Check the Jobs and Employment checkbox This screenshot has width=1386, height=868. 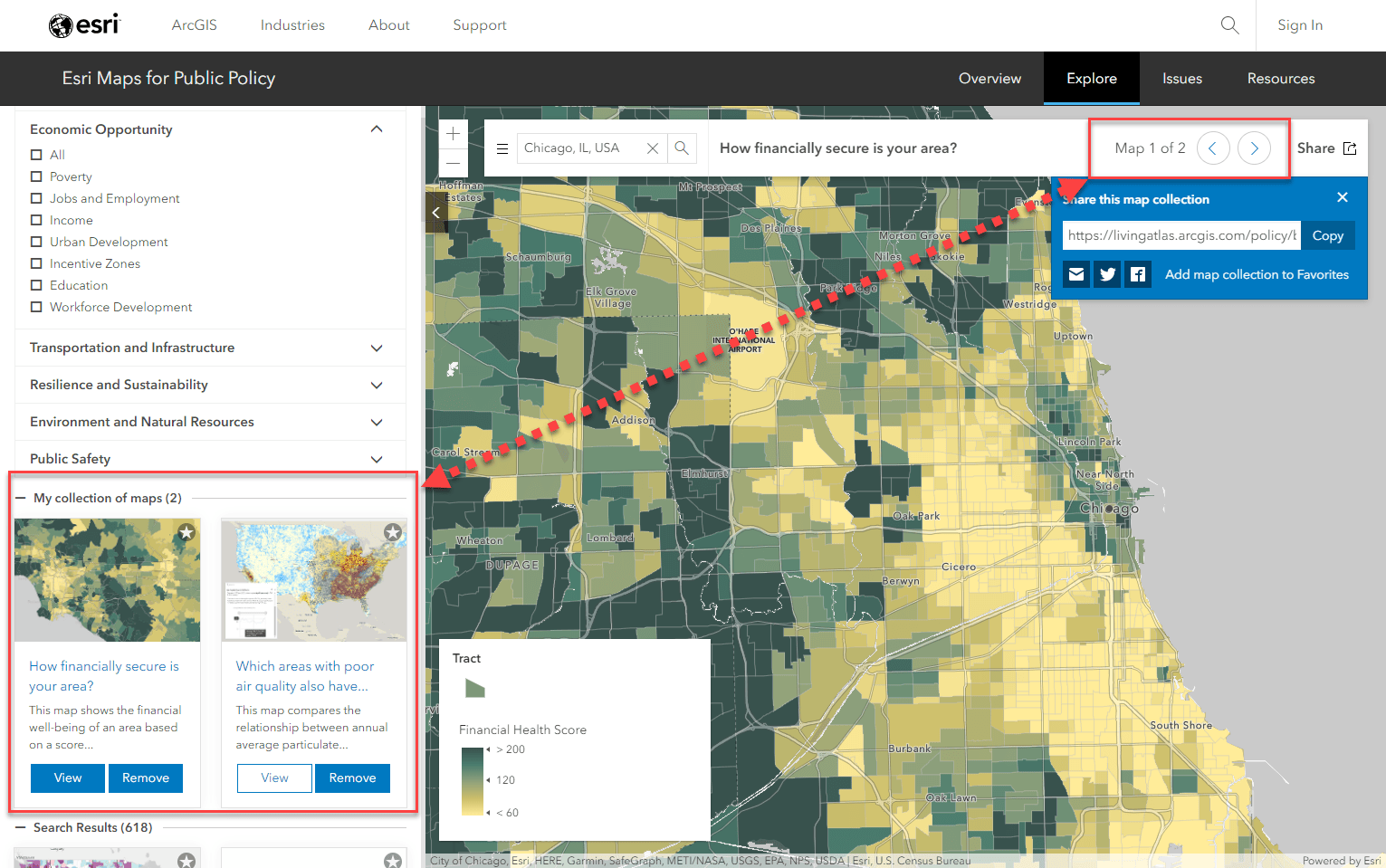coord(36,198)
